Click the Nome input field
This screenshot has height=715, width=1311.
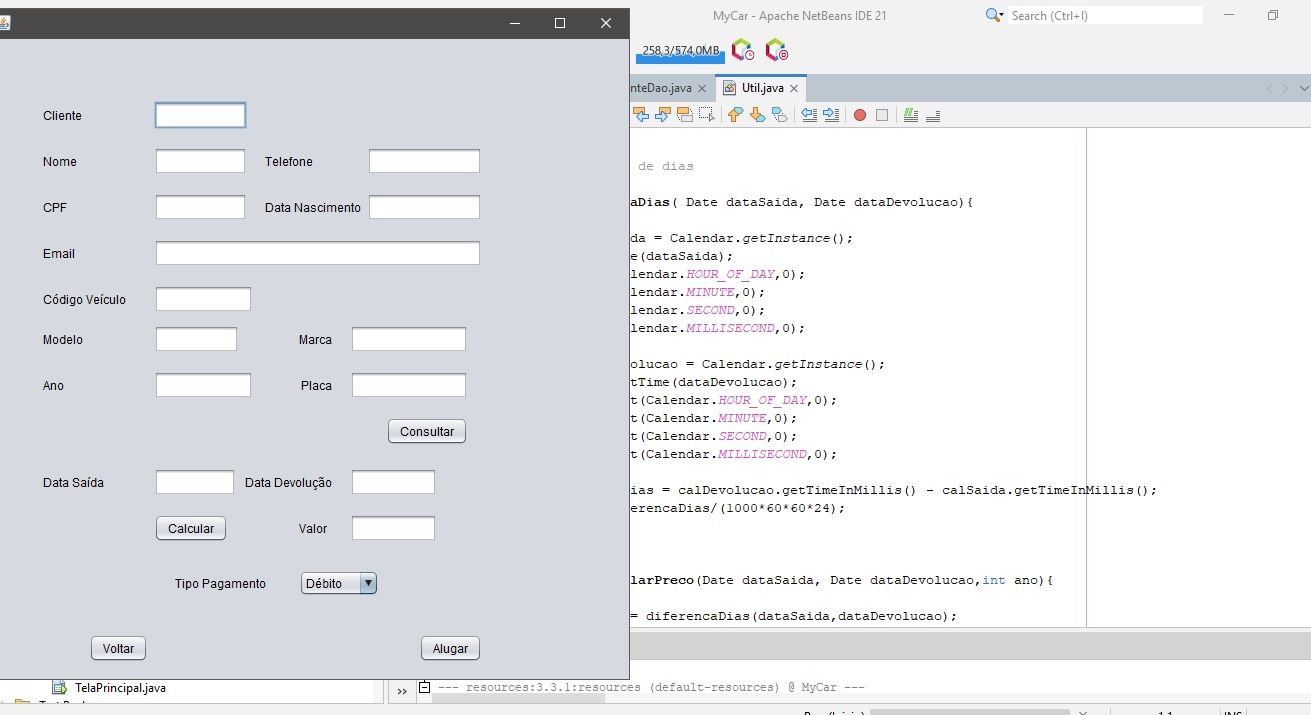200,161
